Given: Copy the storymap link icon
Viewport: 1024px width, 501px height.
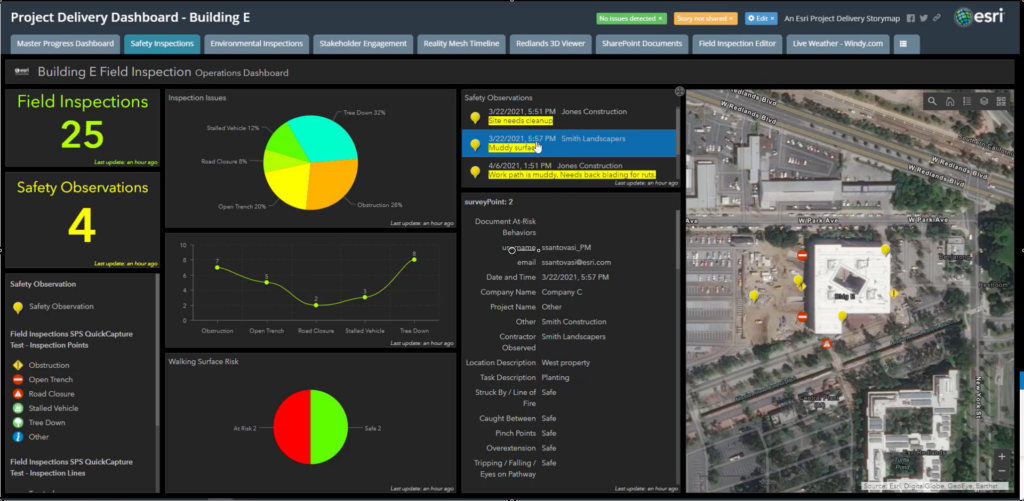Looking at the screenshot, I should pos(936,18).
